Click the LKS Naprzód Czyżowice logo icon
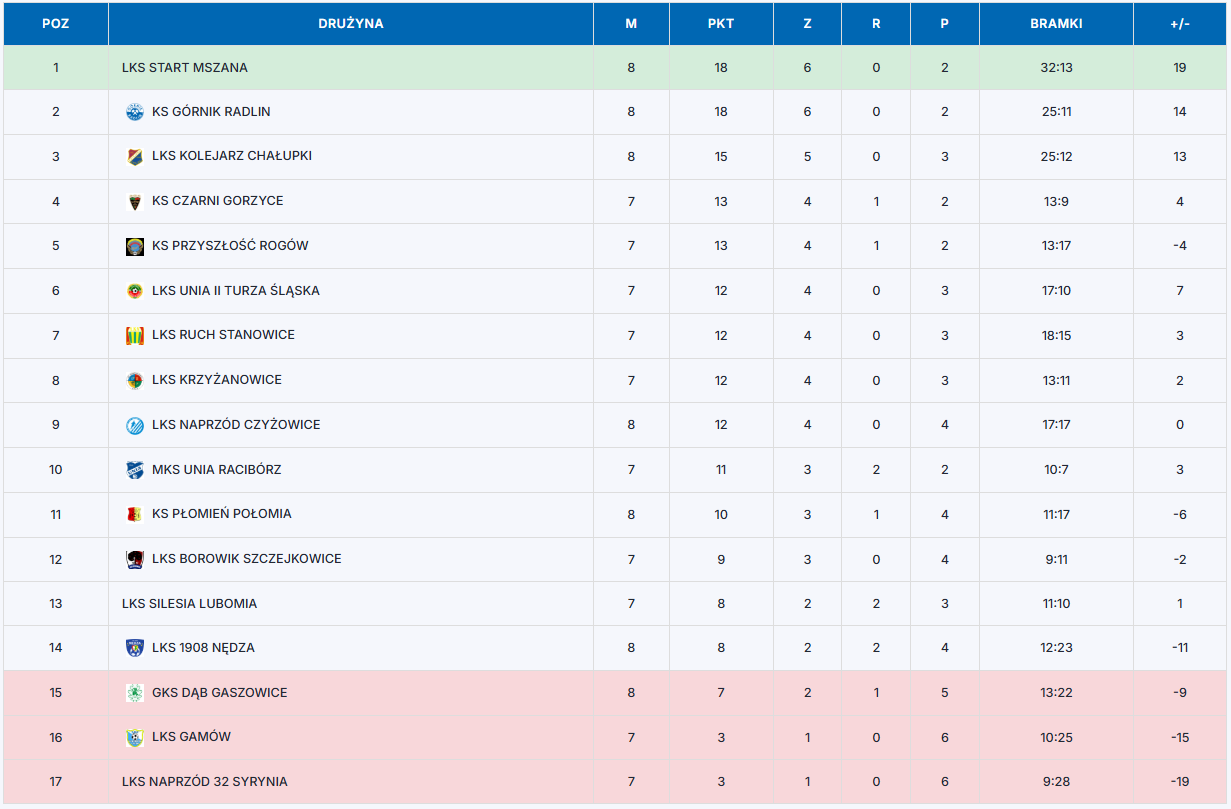 coord(134,425)
